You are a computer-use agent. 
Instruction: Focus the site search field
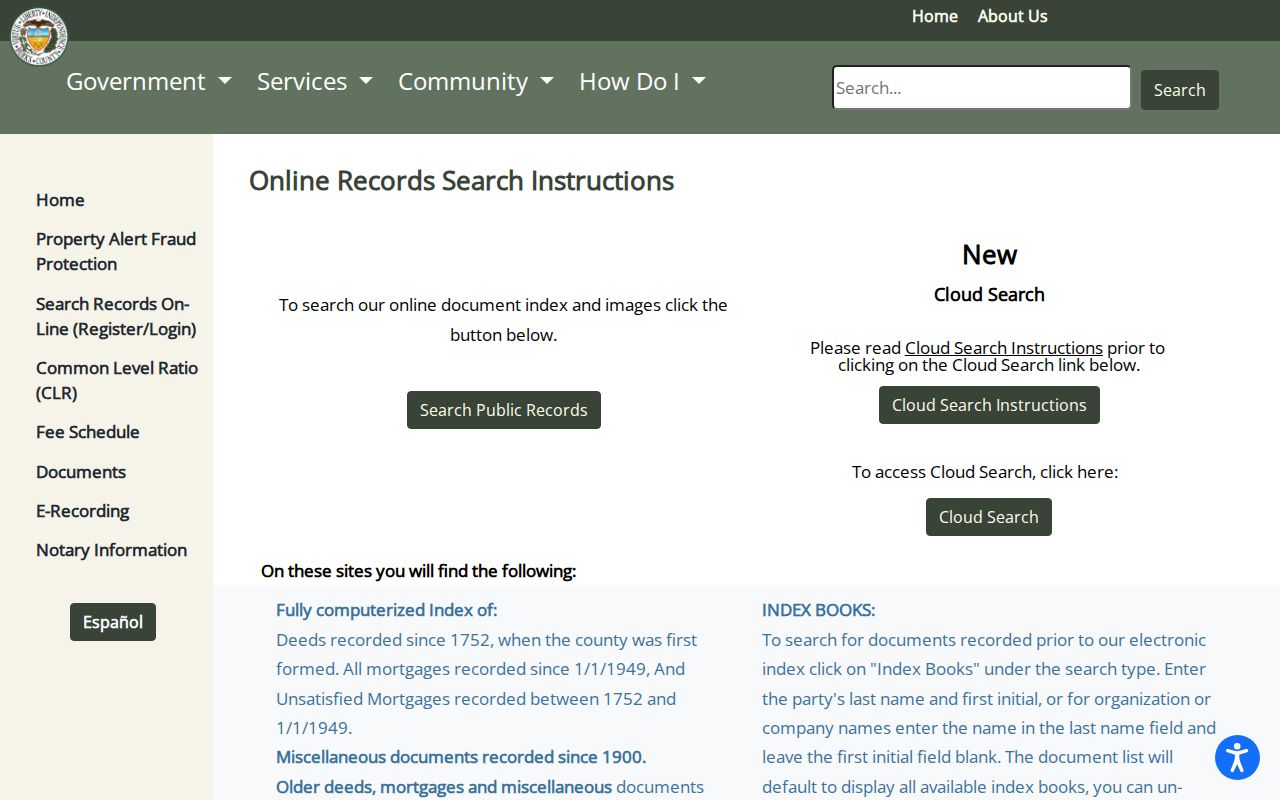pyautogui.click(x=982, y=88)
